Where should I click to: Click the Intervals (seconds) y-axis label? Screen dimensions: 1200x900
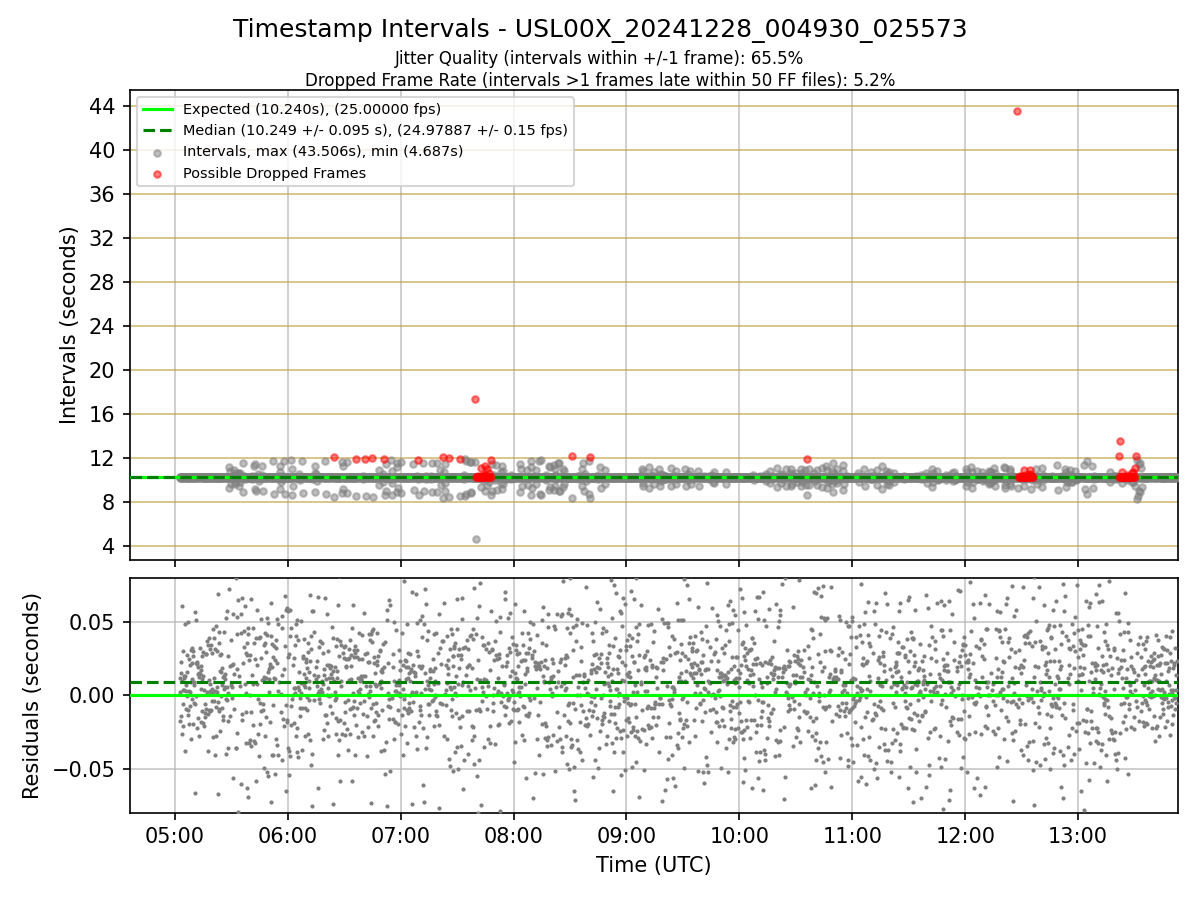coord(68,325)
